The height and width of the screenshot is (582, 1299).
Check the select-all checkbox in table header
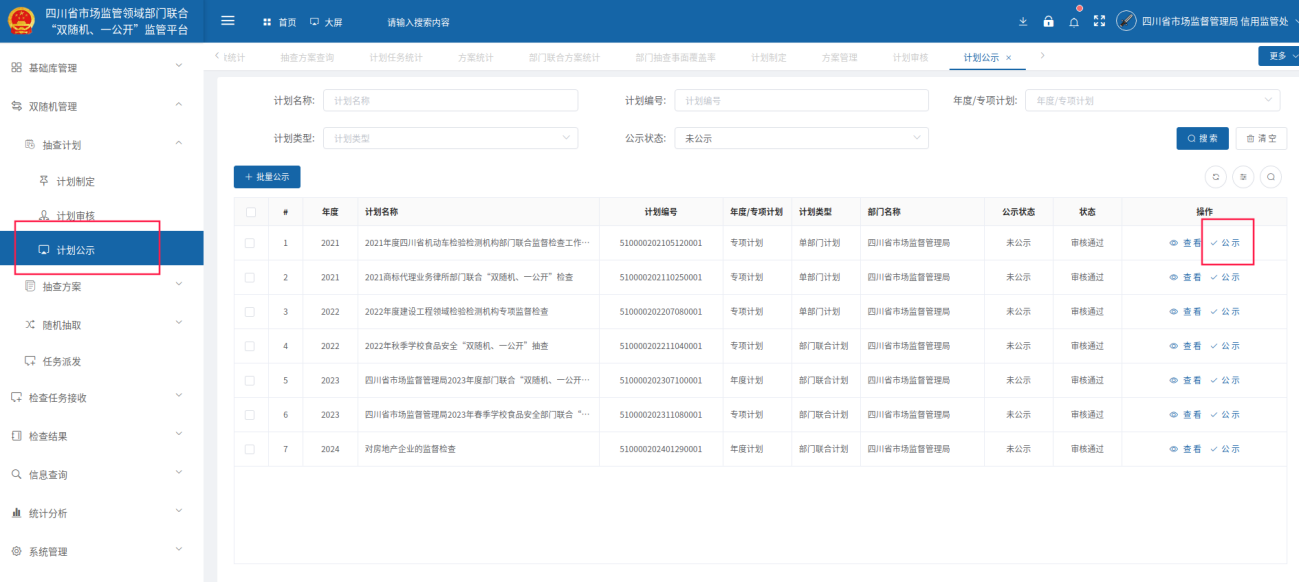pyautogui.click(x=251, y=212)
